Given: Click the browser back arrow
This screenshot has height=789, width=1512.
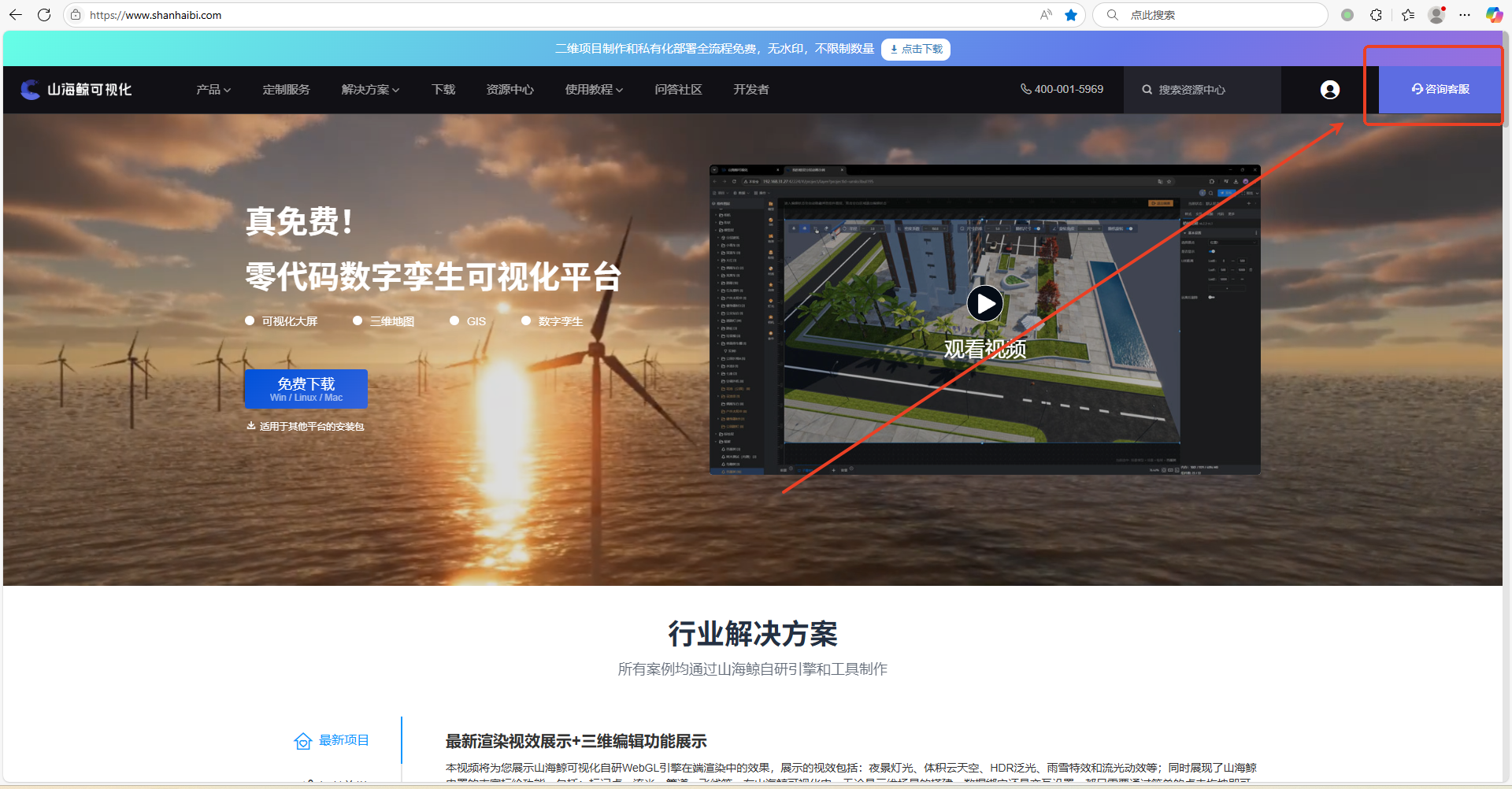Looking at the screenshot, I should (16, 15).
